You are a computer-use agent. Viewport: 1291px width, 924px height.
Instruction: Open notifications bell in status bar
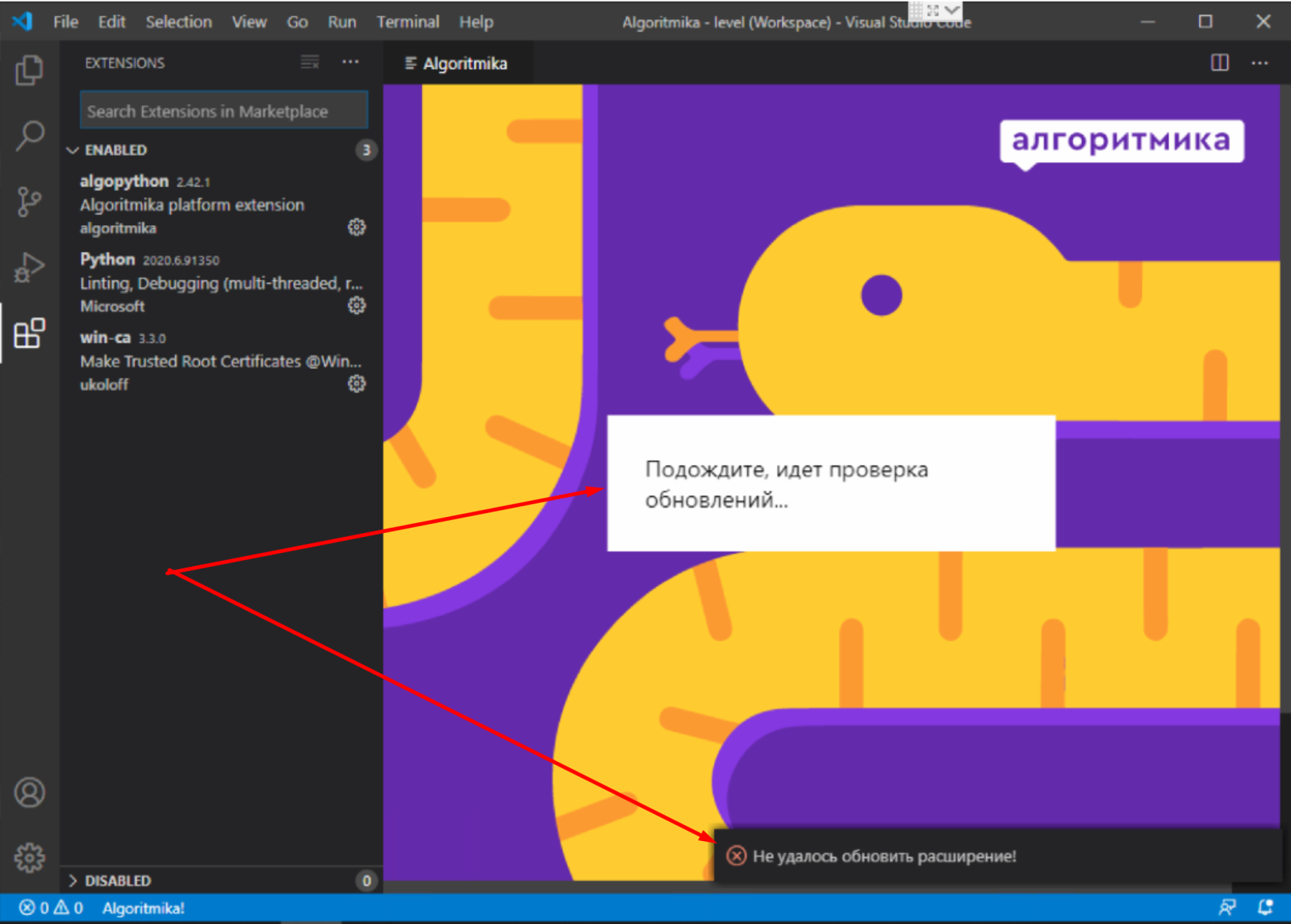tap(1265, 908)
